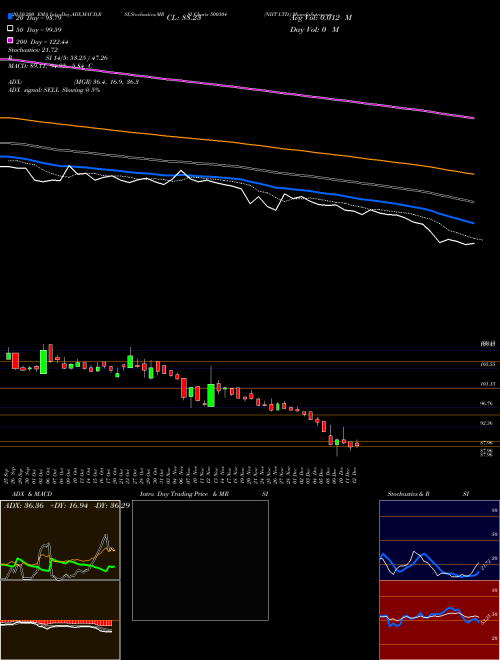This screenshot has height=660, width=500.
Task: Click the last date label 12 Dec
Action: (x=356, y=475)
